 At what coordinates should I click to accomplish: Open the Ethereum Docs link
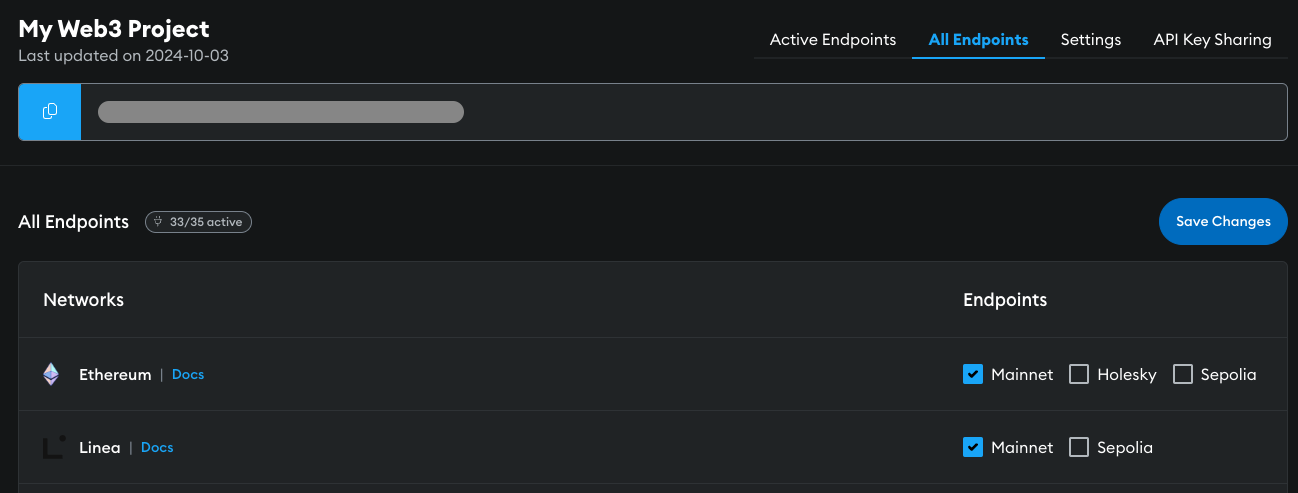(x=188, y=374)
